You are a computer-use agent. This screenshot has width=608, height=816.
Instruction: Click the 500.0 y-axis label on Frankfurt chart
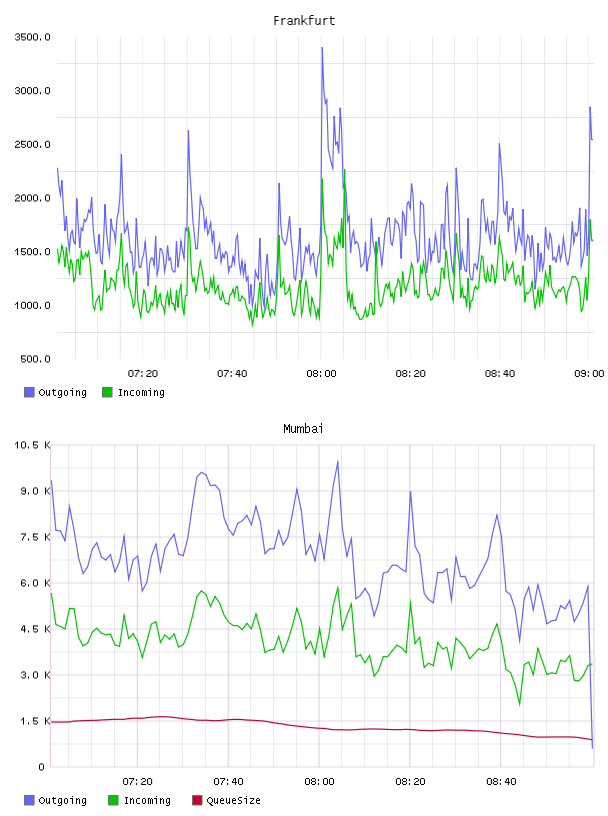pyautogui.click(x=35, y=359)
